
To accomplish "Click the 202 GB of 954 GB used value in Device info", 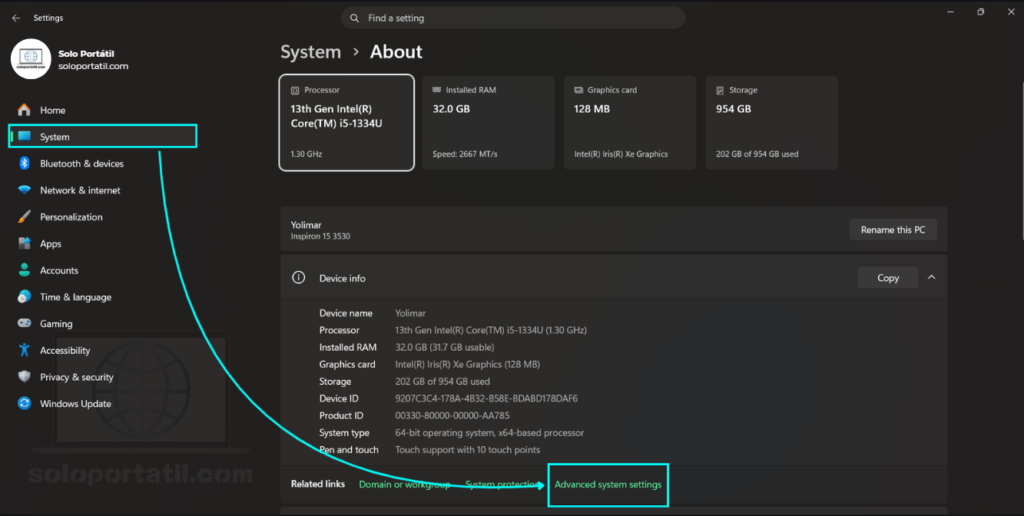I will tap(443, 381).
